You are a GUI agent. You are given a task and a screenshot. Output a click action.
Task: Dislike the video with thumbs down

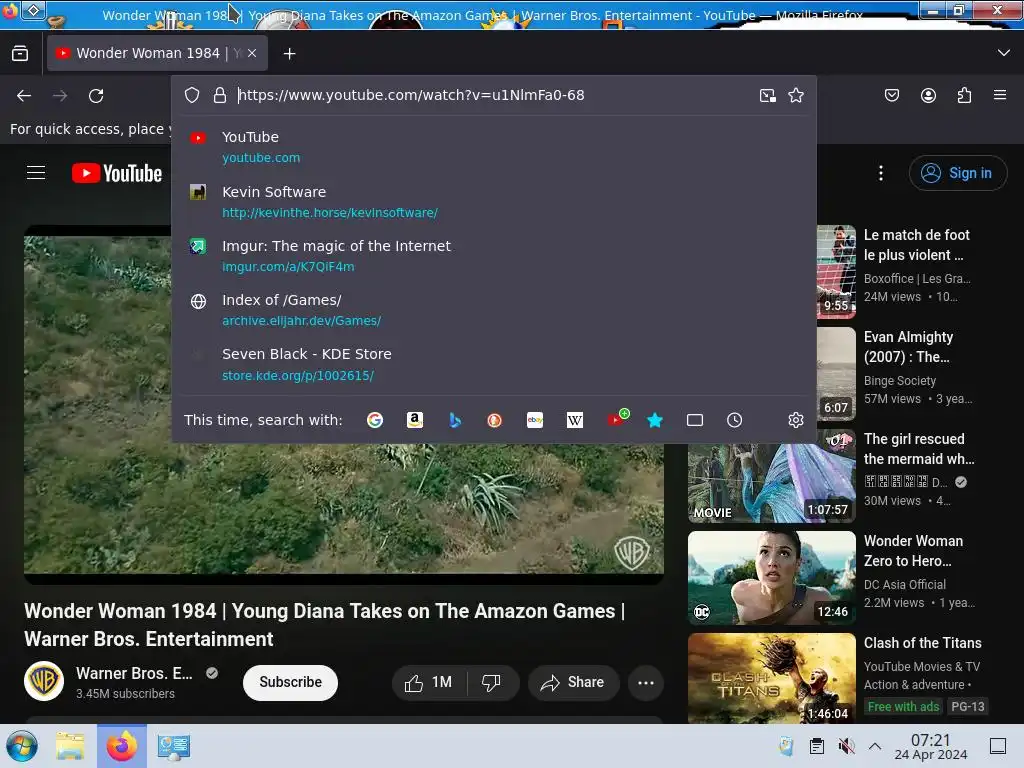(491, 682)
